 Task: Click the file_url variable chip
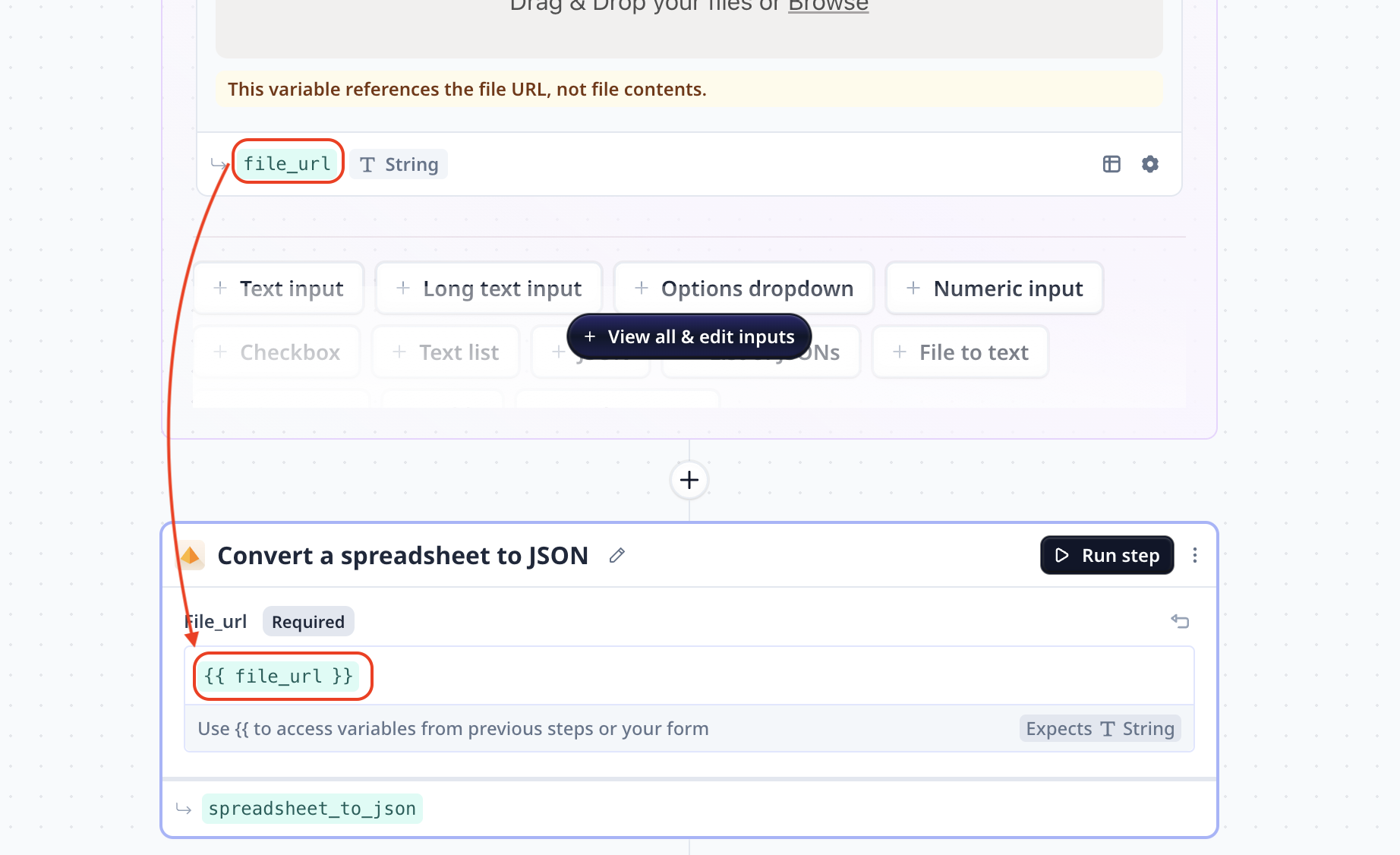pos(287,163)
